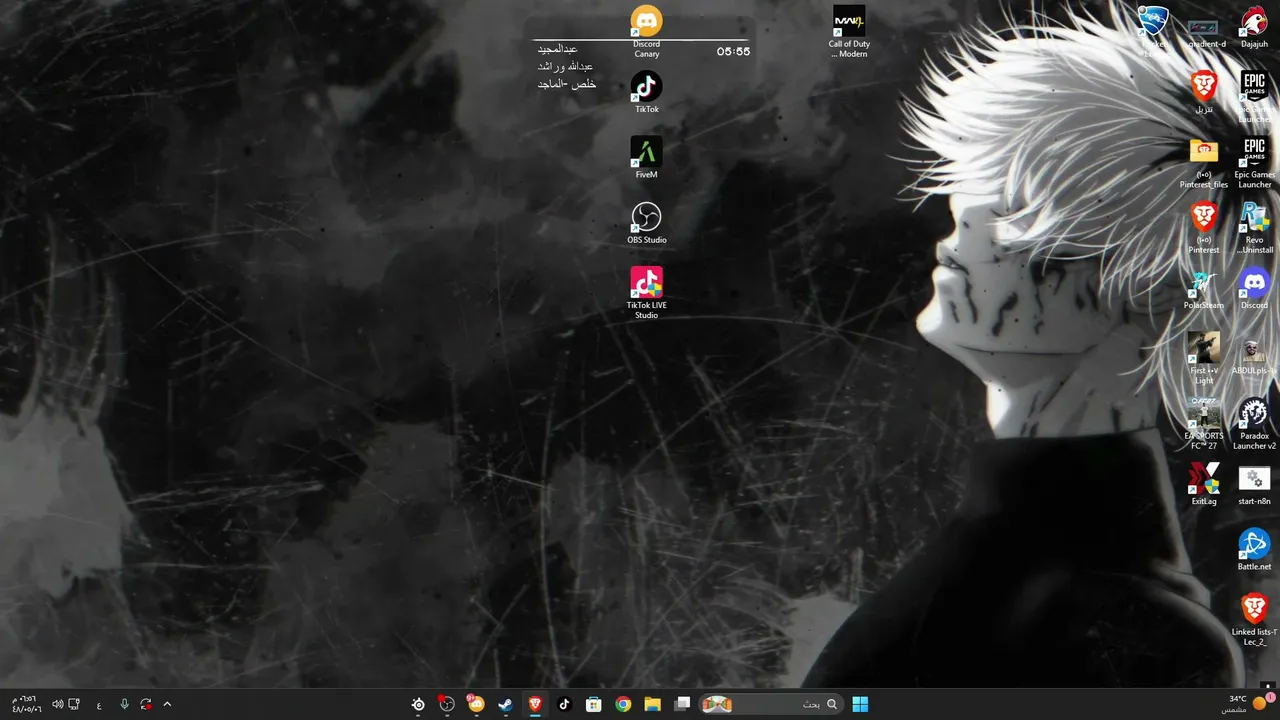The image size is (1280, 720).
Task: Open the taskbar clock and calendar
Action: pyautogui.click(x=26, y=704)
